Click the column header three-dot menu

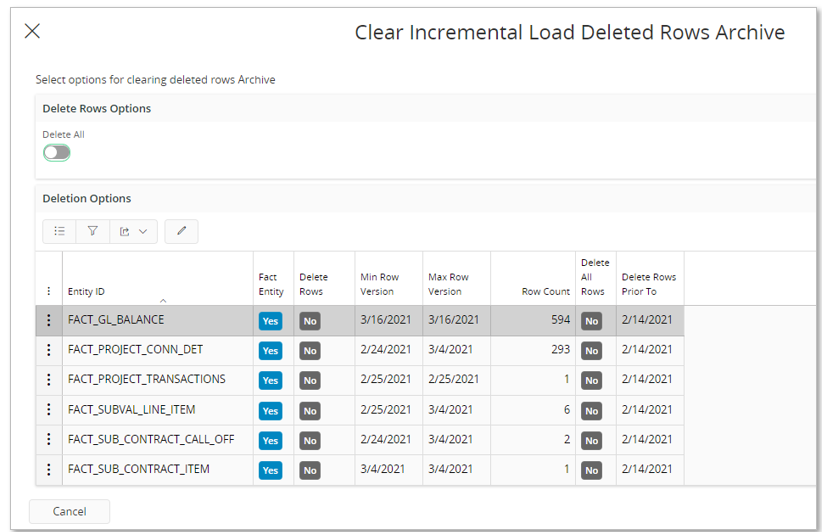[49, 292]
